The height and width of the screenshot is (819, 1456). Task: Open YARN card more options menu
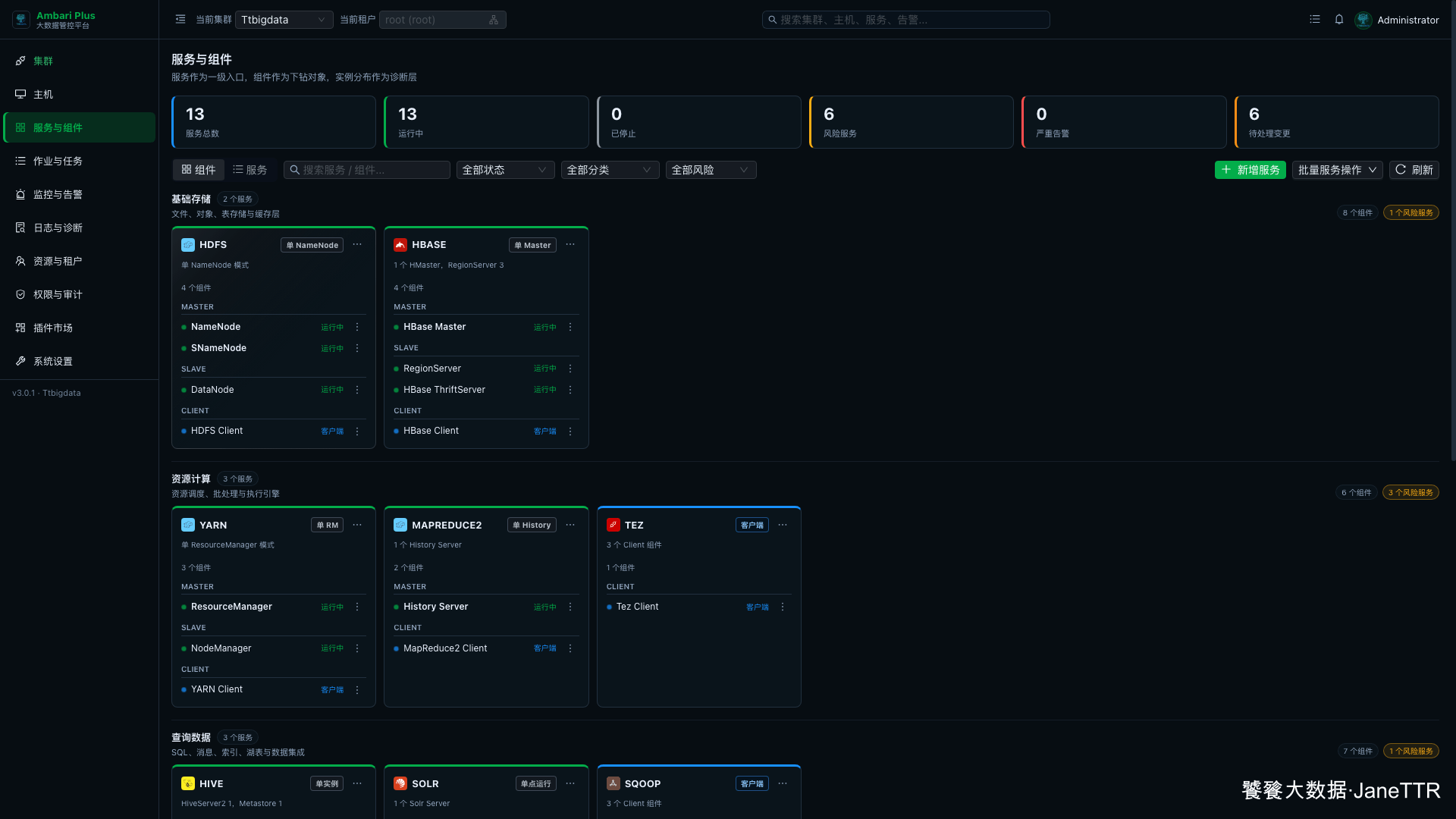357,525
